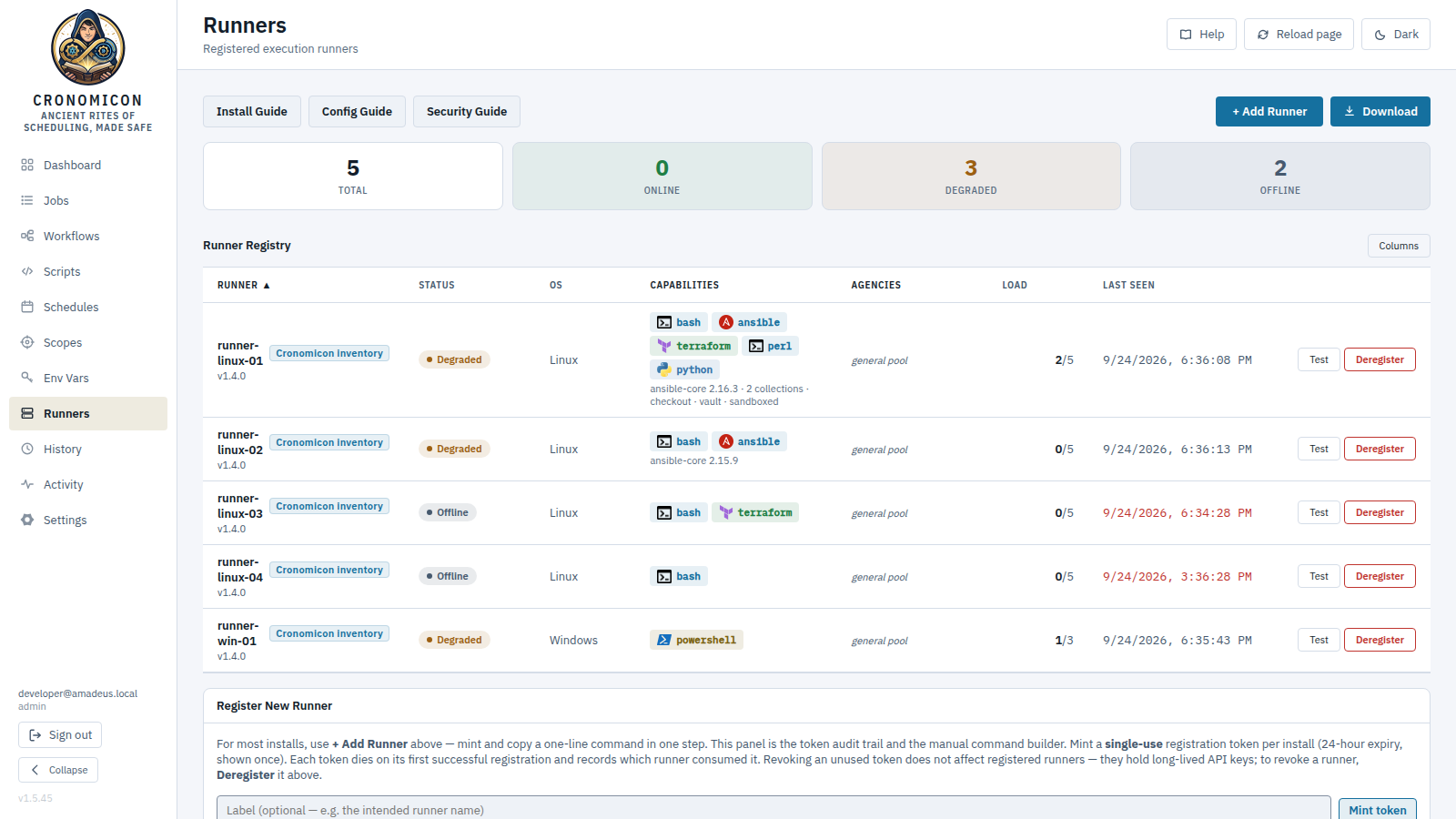Click the Activity pulse icon

coord(27,484)
